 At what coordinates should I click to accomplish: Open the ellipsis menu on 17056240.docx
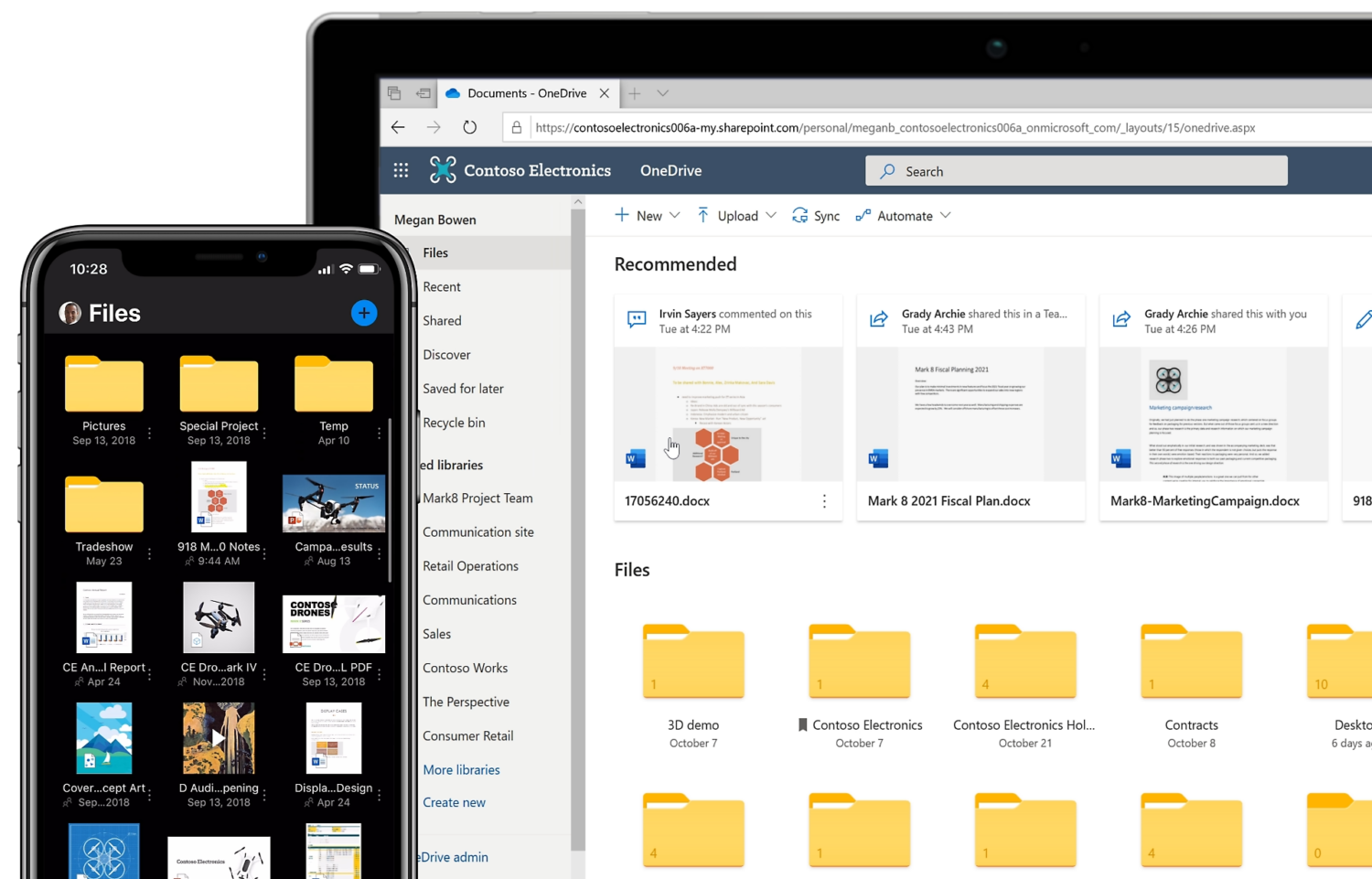click(x=824, y=502)
